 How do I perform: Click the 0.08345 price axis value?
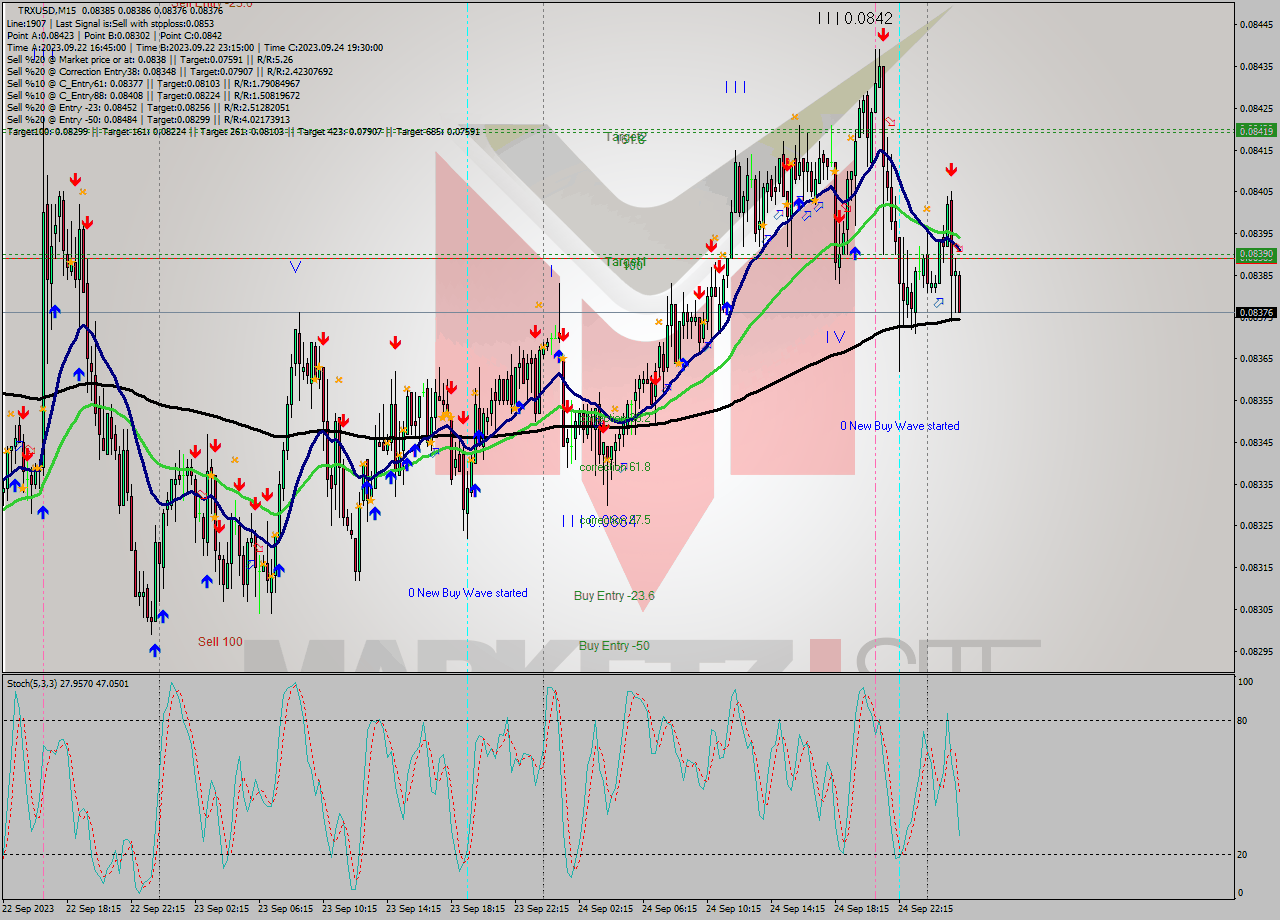point(1256,442)
